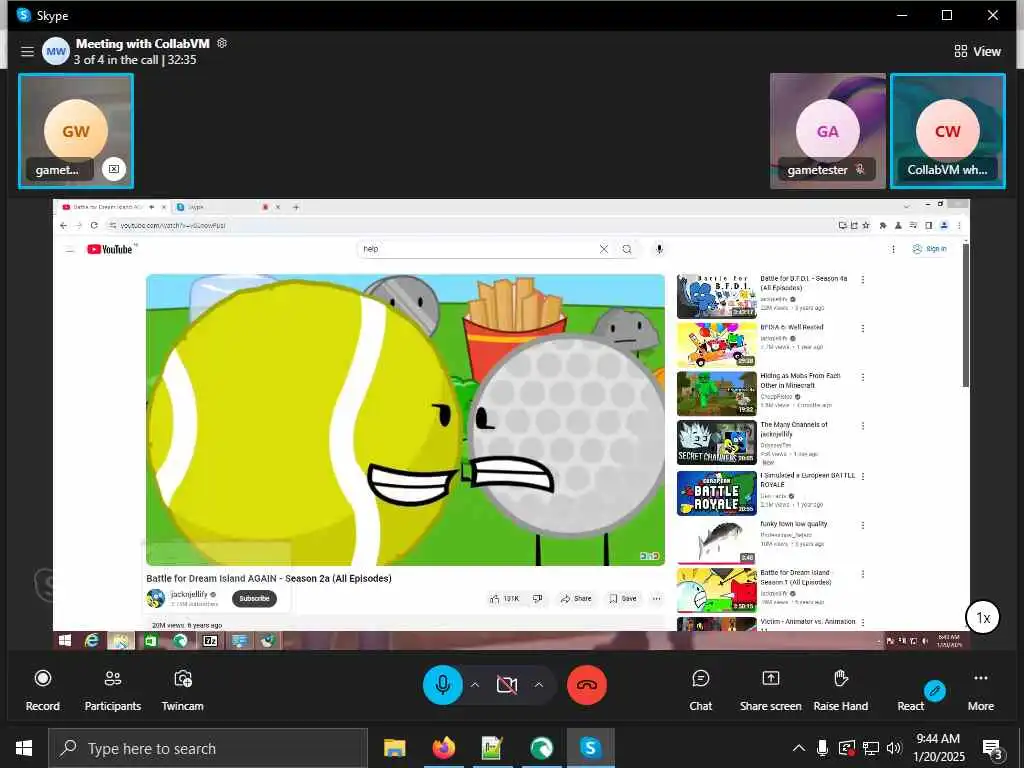Open Firefox from taskbar

(443, 748)
